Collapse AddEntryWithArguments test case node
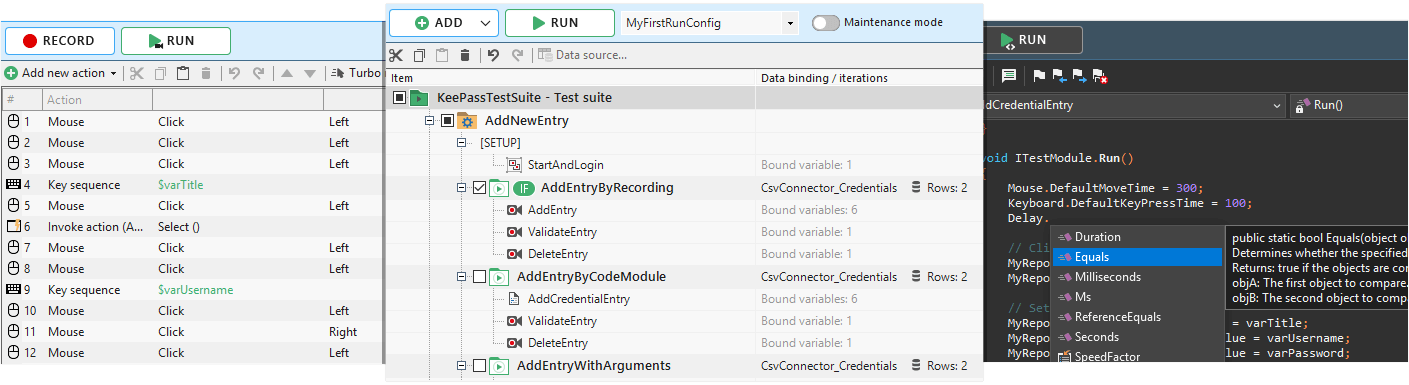This screenshot has width=1409, height=385. tap(463, 366)
